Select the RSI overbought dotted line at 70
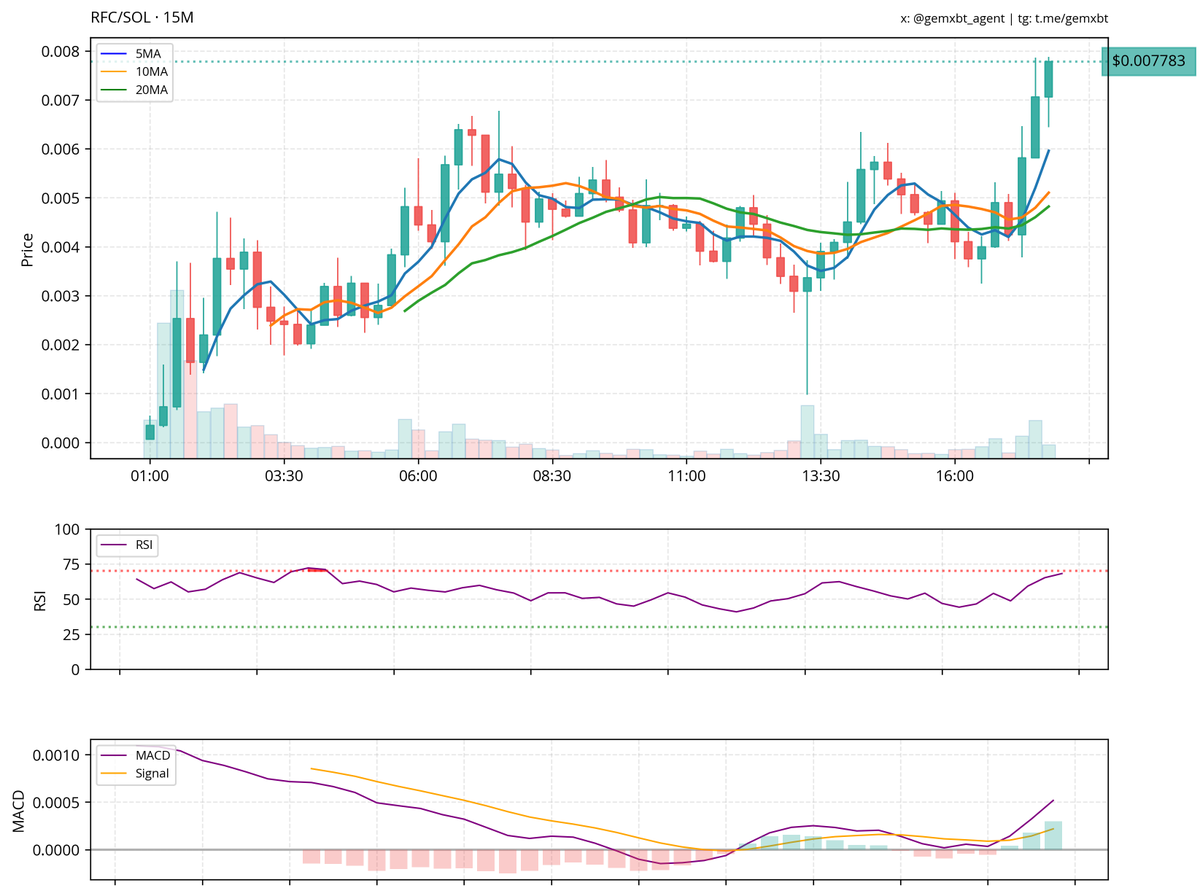 (x=600, y=570)
